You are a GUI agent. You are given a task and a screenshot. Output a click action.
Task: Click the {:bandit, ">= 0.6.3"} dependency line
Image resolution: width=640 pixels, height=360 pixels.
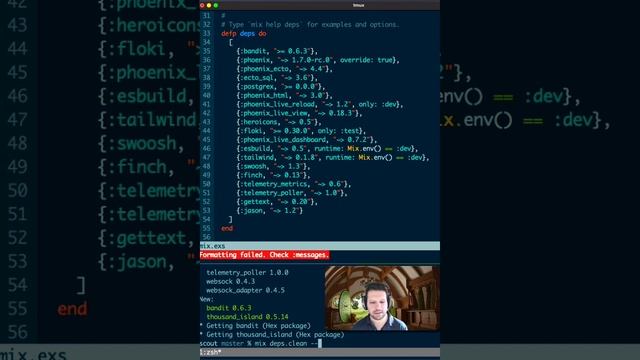click(277, 51)
